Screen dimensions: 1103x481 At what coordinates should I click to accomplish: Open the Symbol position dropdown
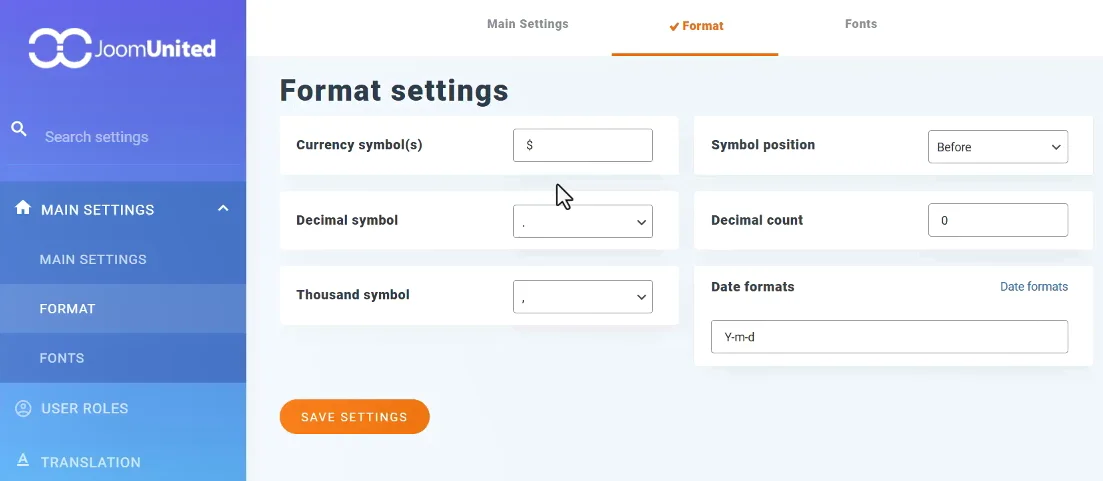click(997, 147)
